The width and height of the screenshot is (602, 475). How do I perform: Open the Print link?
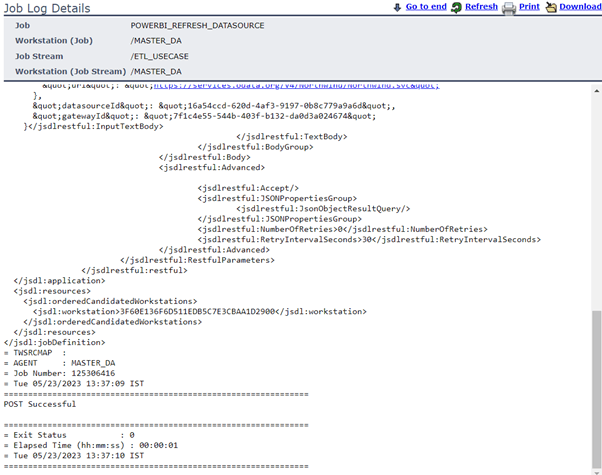pos(529,7)
